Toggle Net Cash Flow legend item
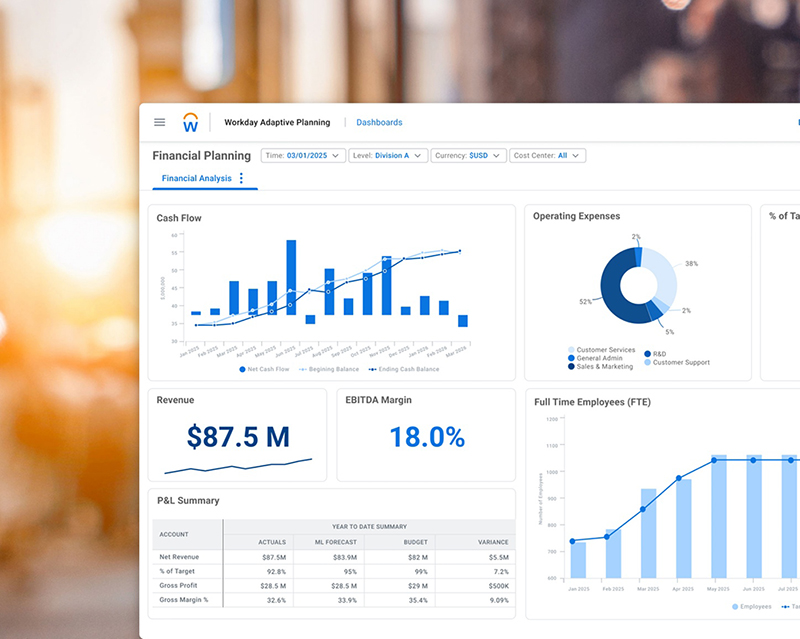Viewport: 800px width, 639px height. point(264,369)
